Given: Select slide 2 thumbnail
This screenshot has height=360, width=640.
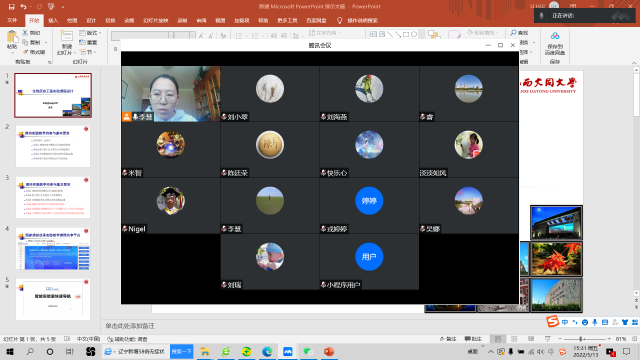Looking at the screenshot, I should click(x=53, y=146).
